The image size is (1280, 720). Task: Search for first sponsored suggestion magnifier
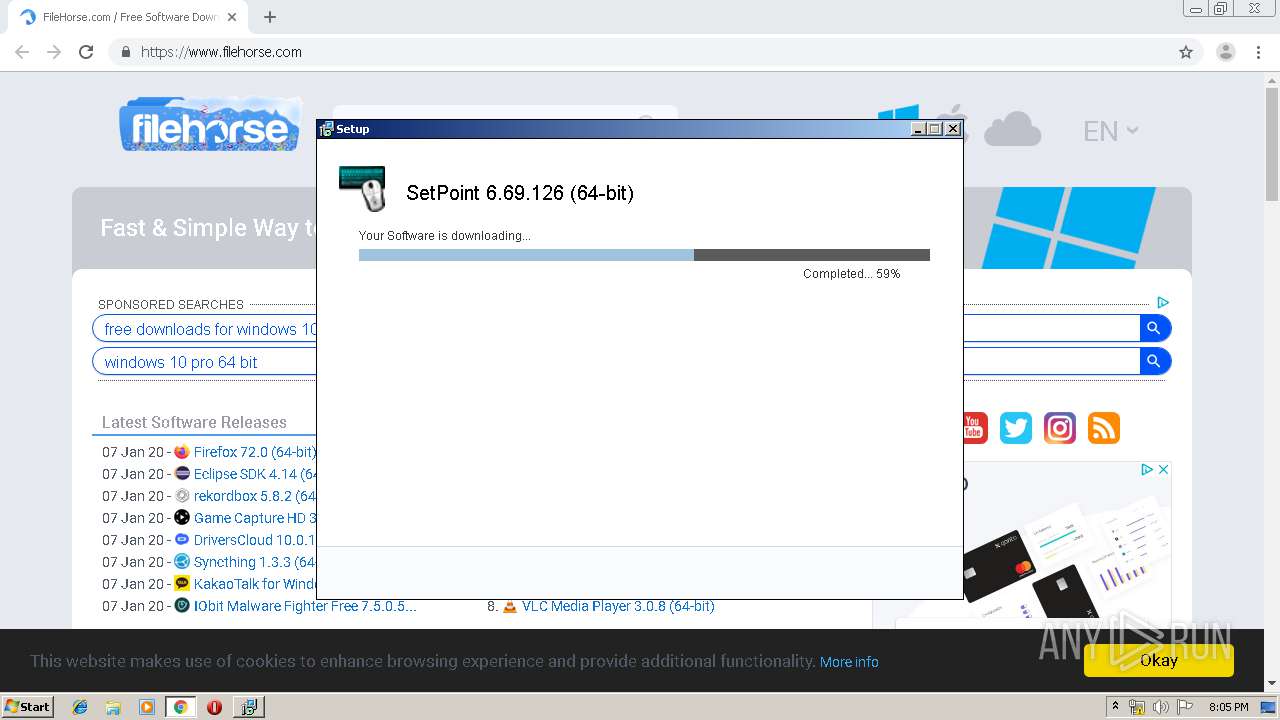click(x=1154, y=328)
